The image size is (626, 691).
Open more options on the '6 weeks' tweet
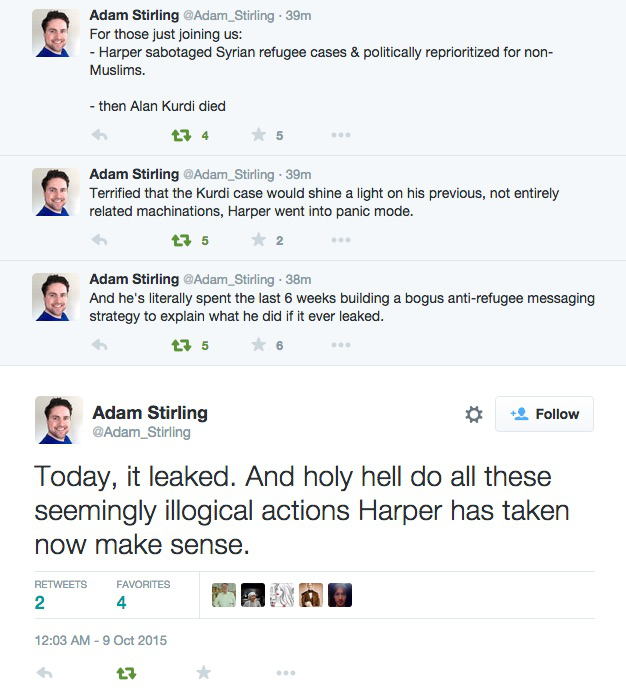(x=340, y=345)
